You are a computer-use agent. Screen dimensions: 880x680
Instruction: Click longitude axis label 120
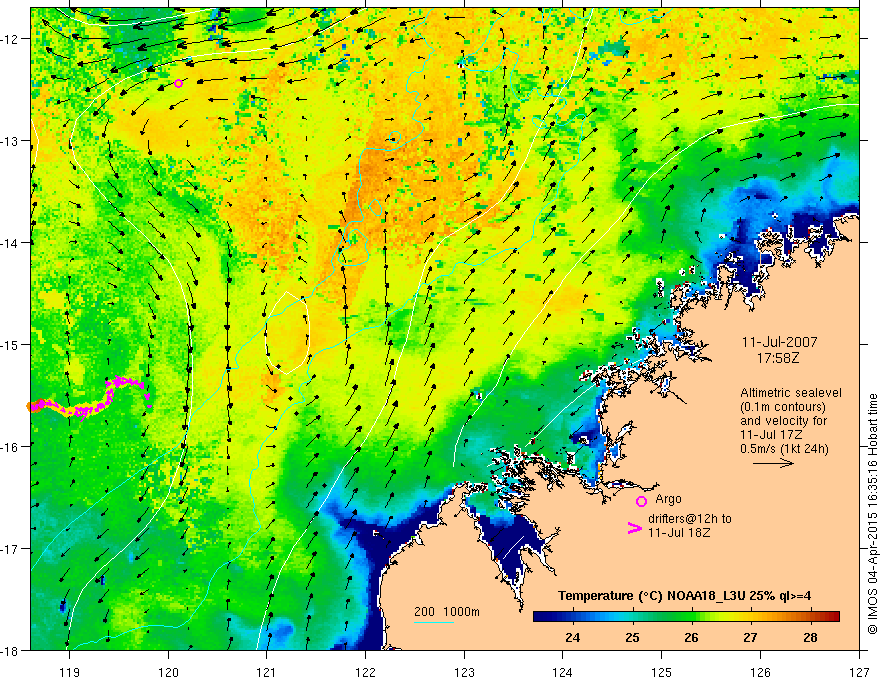point(168,671)
